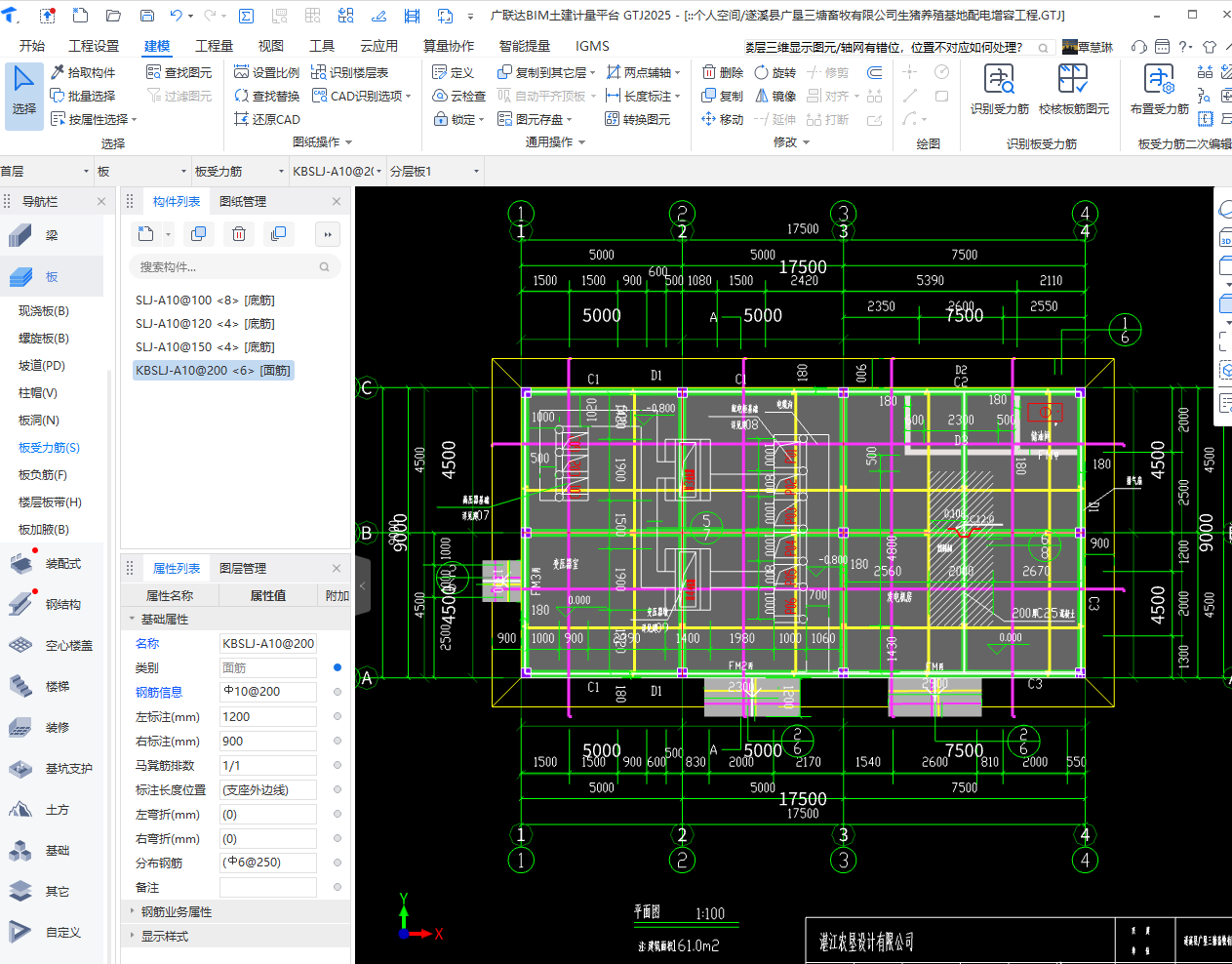This screenshot has height=964, width=1232.
Task: Click 识别受力筋 icon
Action: coord(999,90)
